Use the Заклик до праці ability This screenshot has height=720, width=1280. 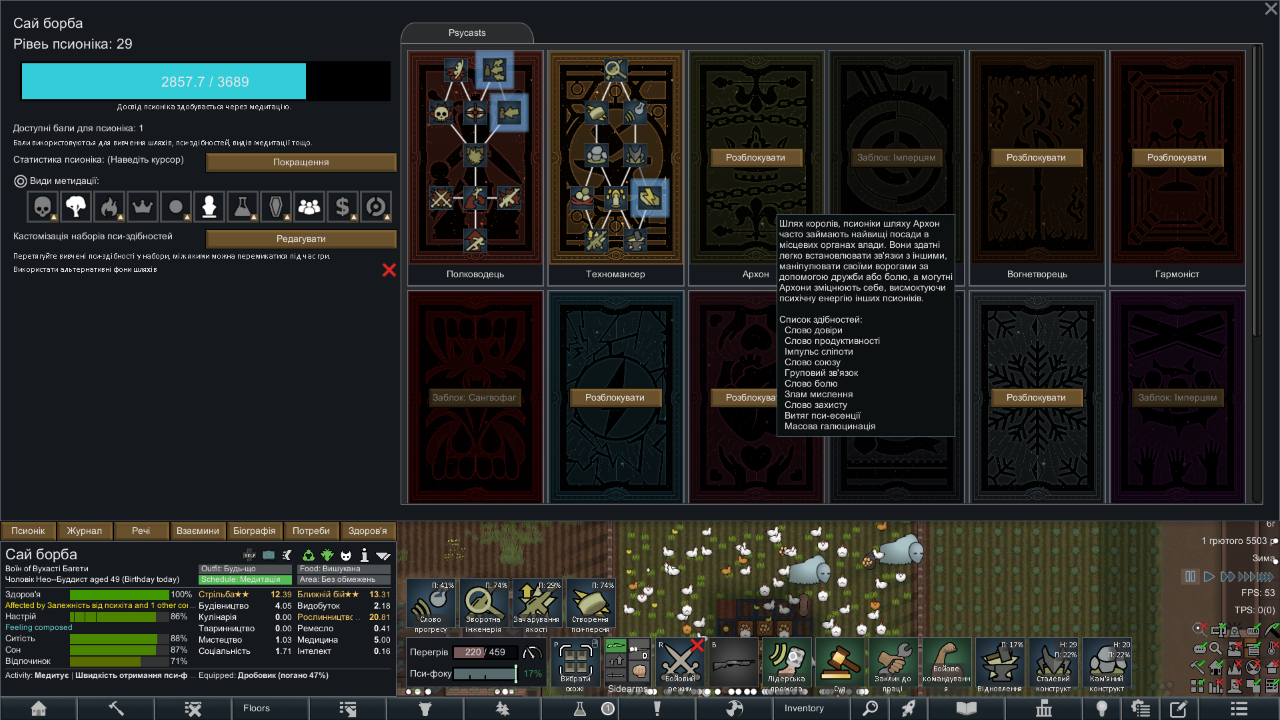[893, 664]
